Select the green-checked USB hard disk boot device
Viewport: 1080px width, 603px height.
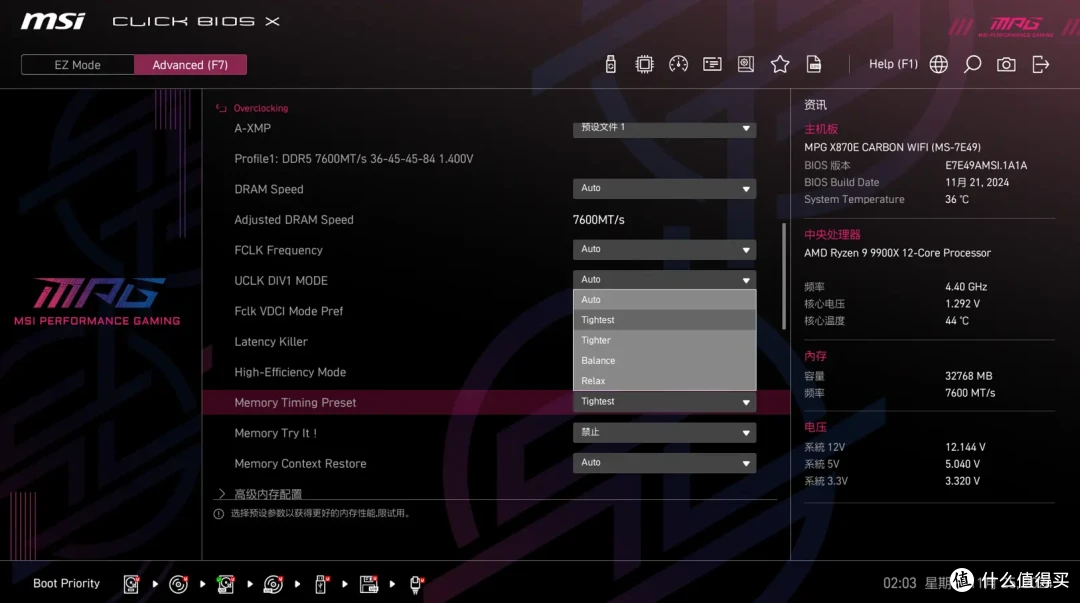pyautogui.click(x=225, y=584)
